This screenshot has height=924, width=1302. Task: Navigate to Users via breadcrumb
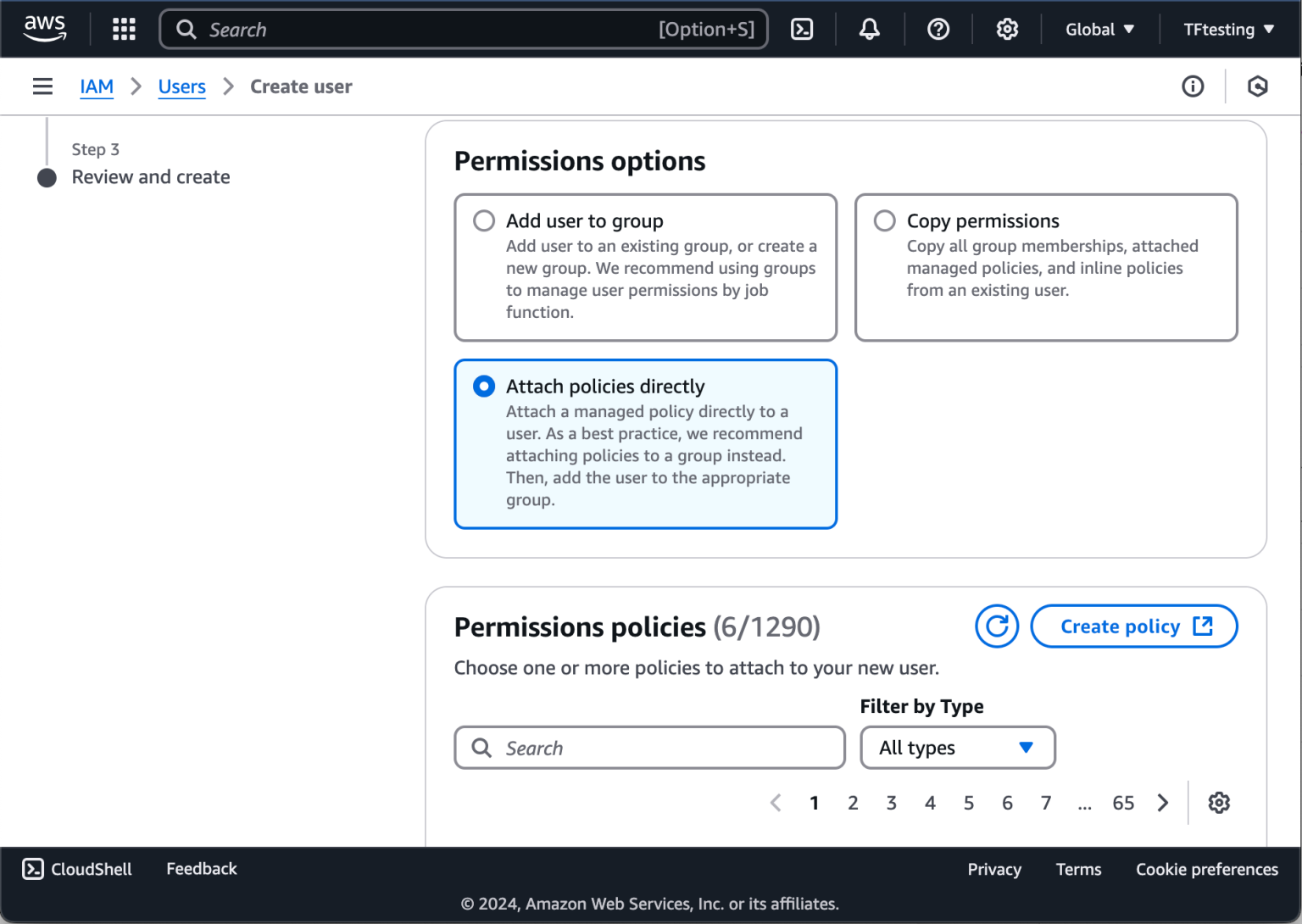181,86
